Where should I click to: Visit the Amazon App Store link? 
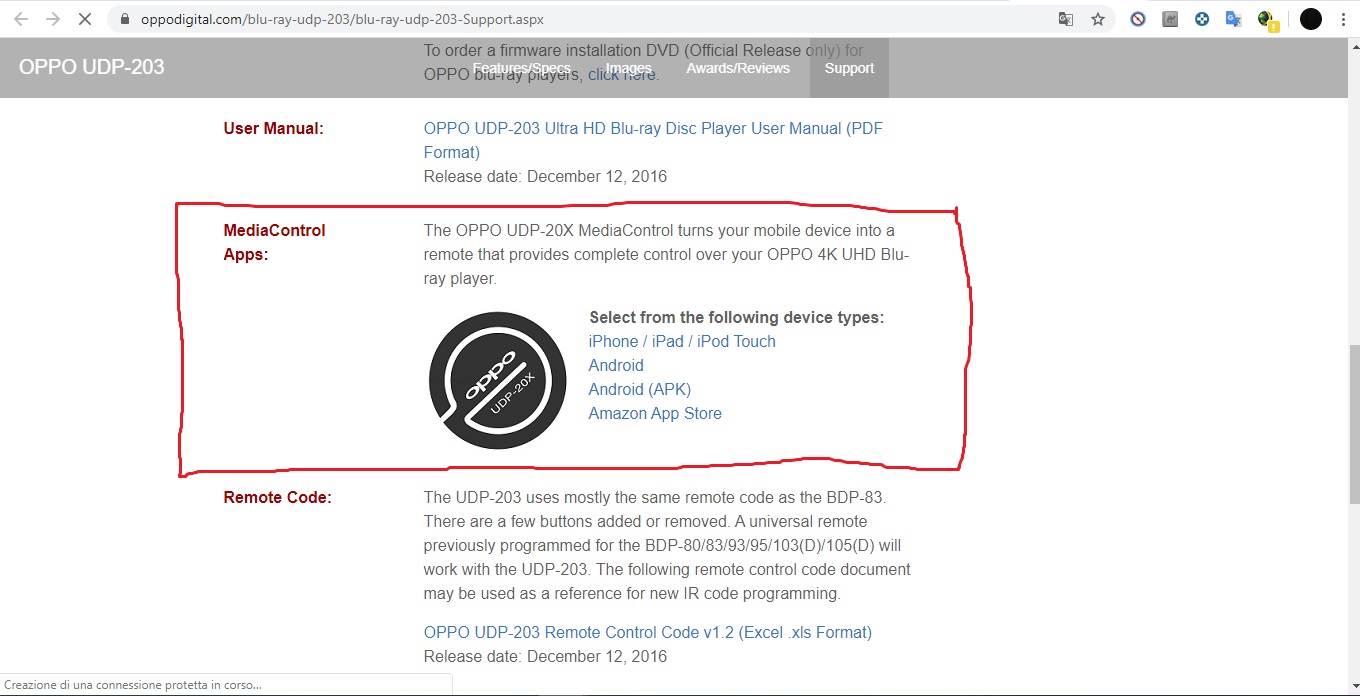pyautogui.click(x=655, y=413)
